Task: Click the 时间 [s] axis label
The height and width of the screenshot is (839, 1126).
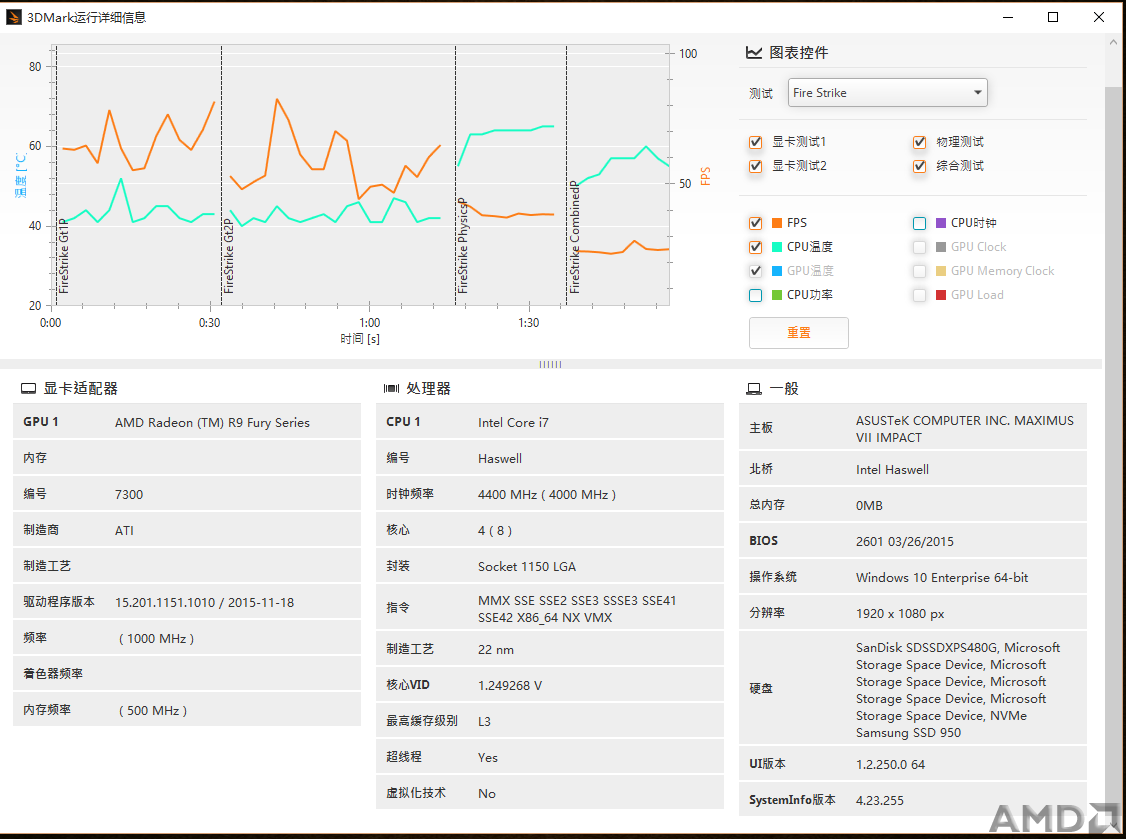Action: click(x=360, y=338)
